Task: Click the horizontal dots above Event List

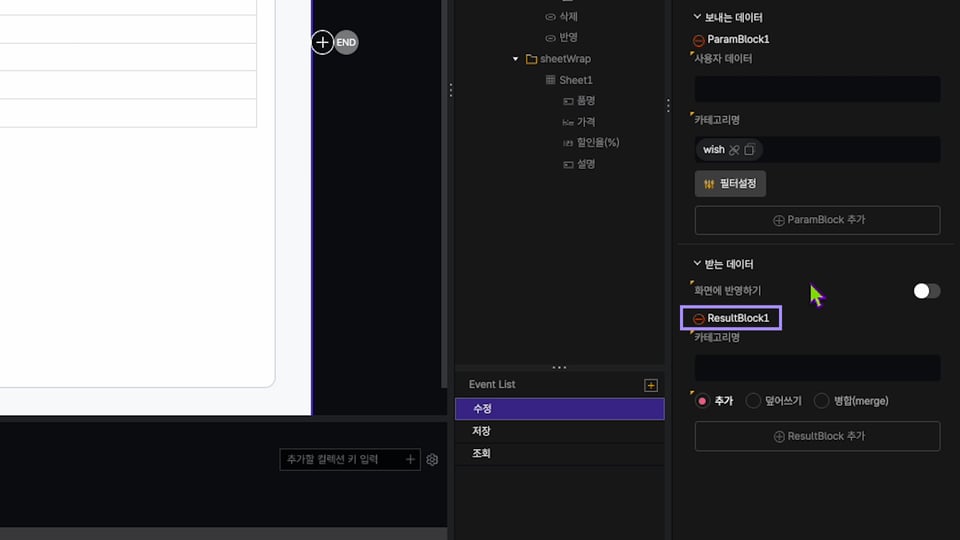Action: (x=559, y=367)
